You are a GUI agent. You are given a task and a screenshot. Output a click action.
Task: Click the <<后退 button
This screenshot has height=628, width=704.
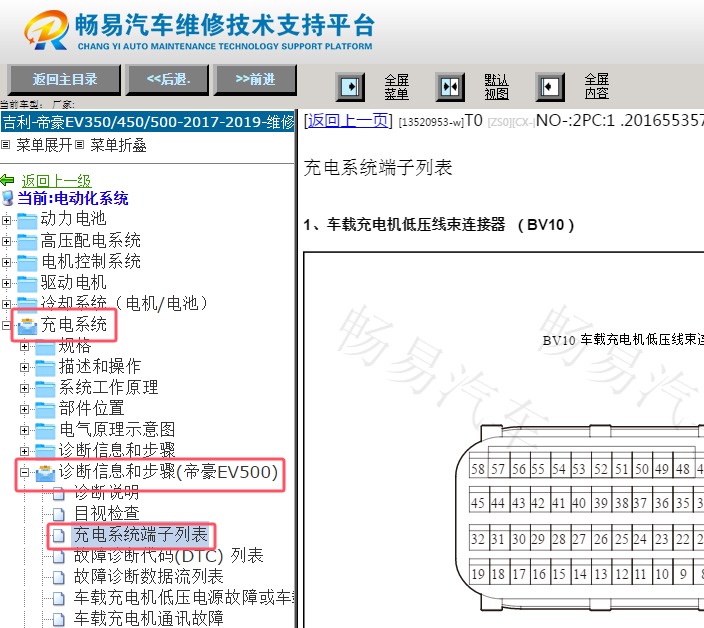click(168, 80)
